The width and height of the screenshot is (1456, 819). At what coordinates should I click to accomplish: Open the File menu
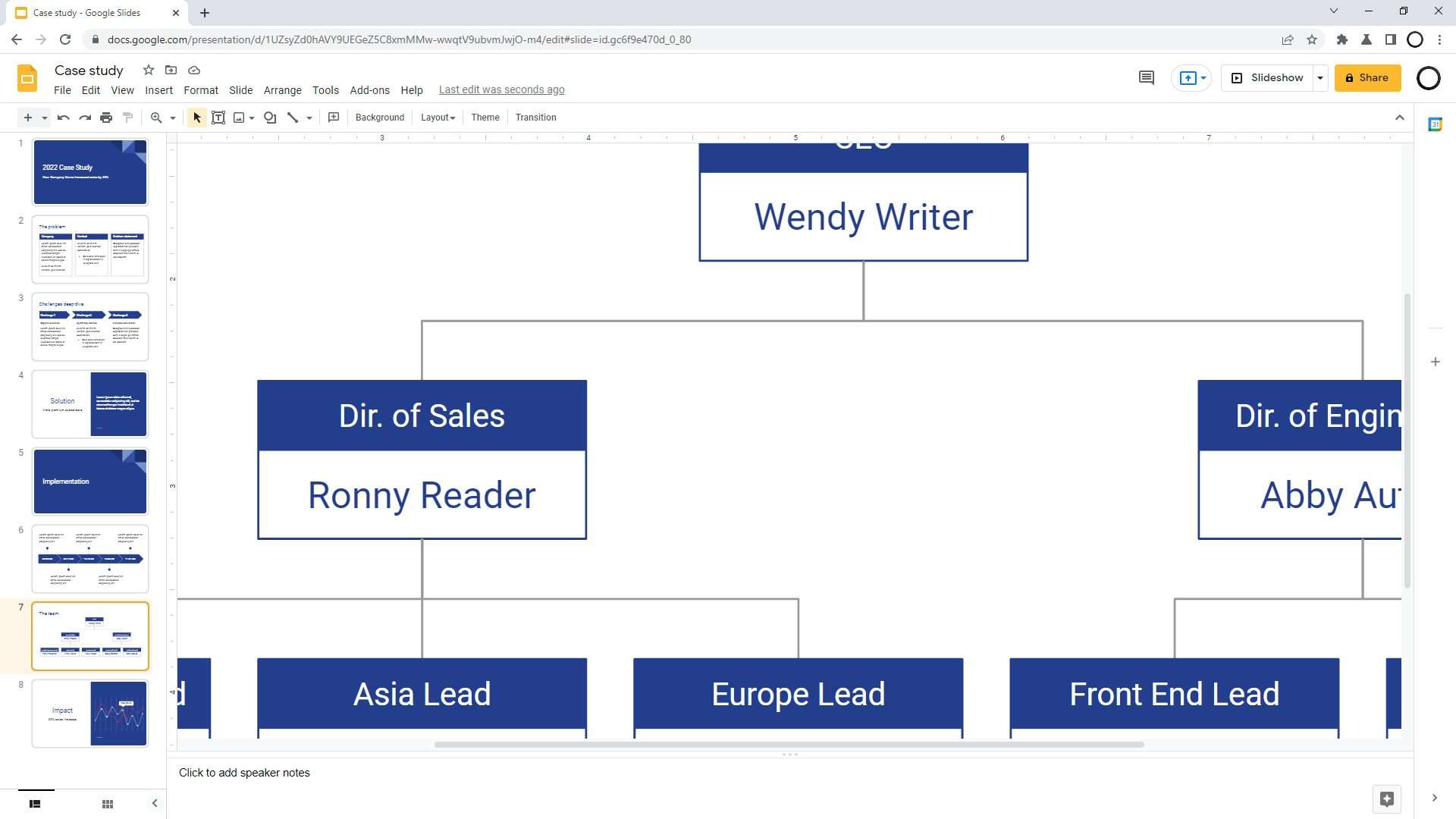pos(62,90)
